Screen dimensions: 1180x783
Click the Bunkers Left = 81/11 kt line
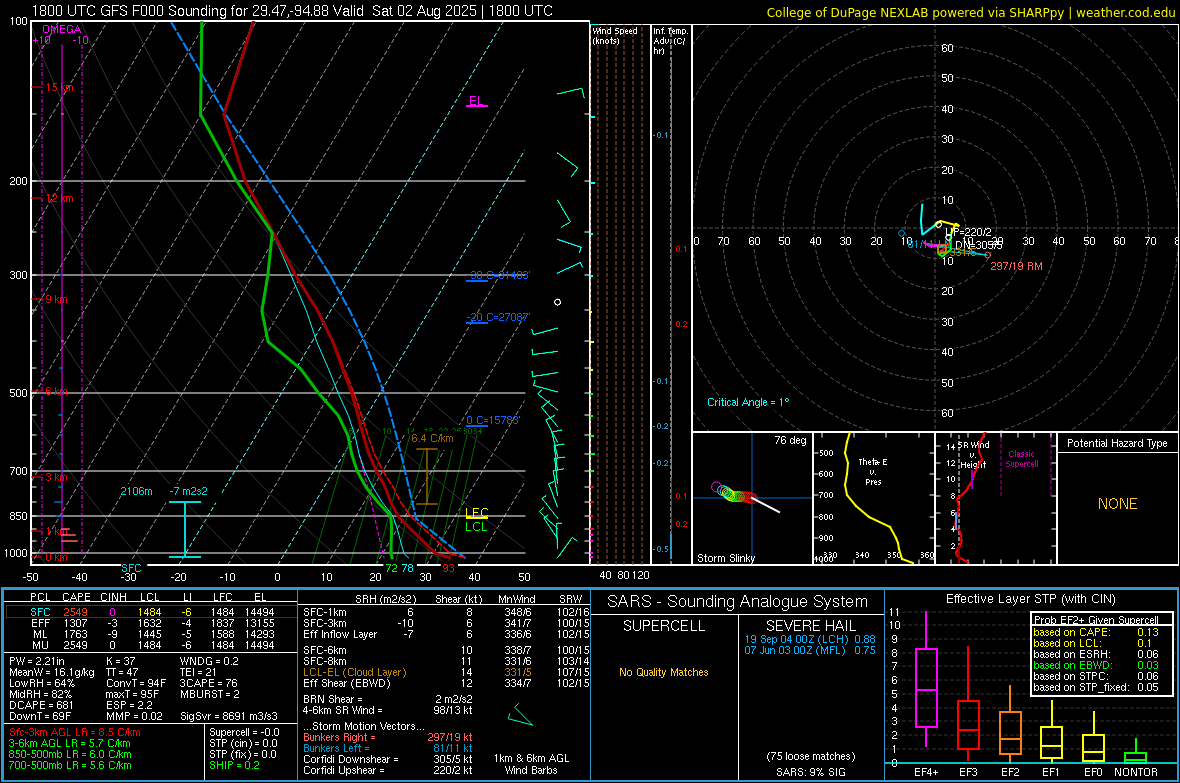(388, 748)
